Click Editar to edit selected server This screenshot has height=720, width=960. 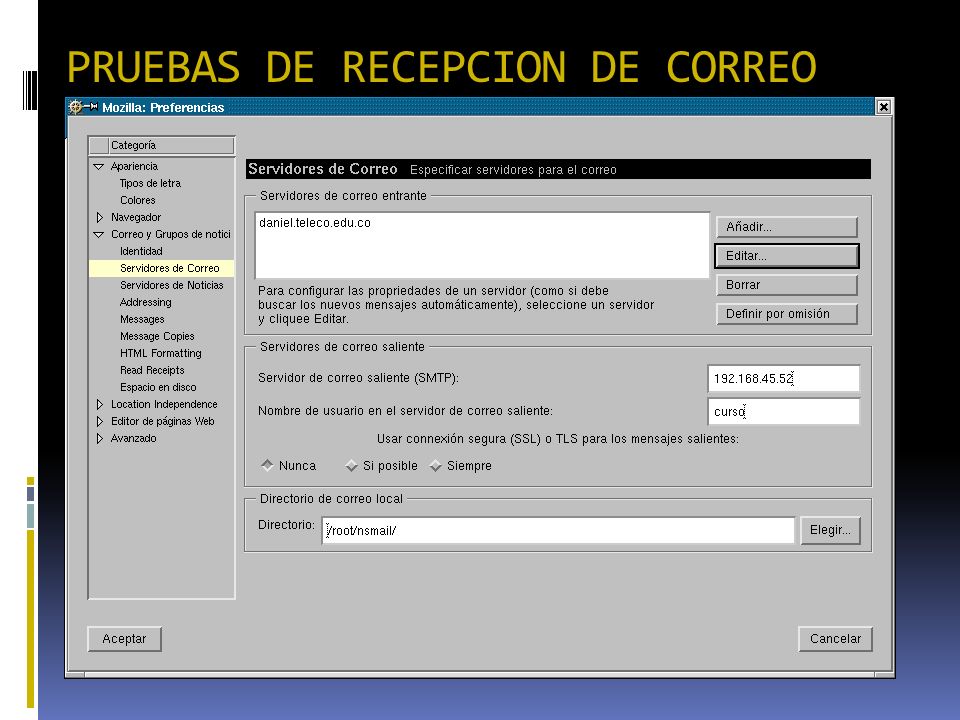click(787, 256)
